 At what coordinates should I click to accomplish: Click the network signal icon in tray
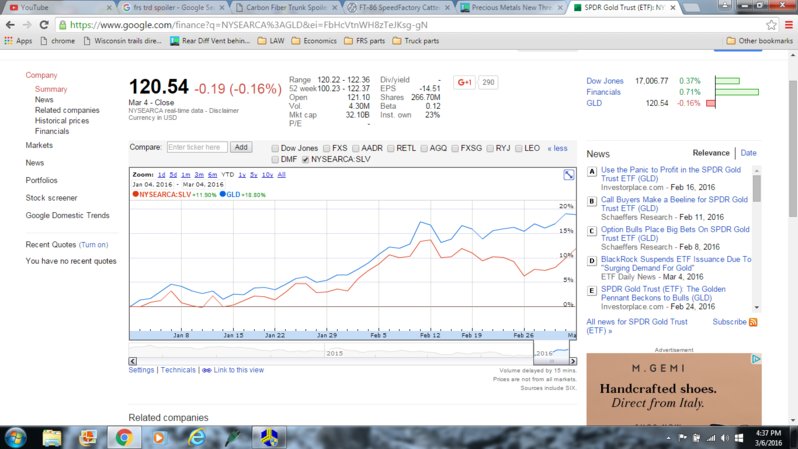(711, 438)
